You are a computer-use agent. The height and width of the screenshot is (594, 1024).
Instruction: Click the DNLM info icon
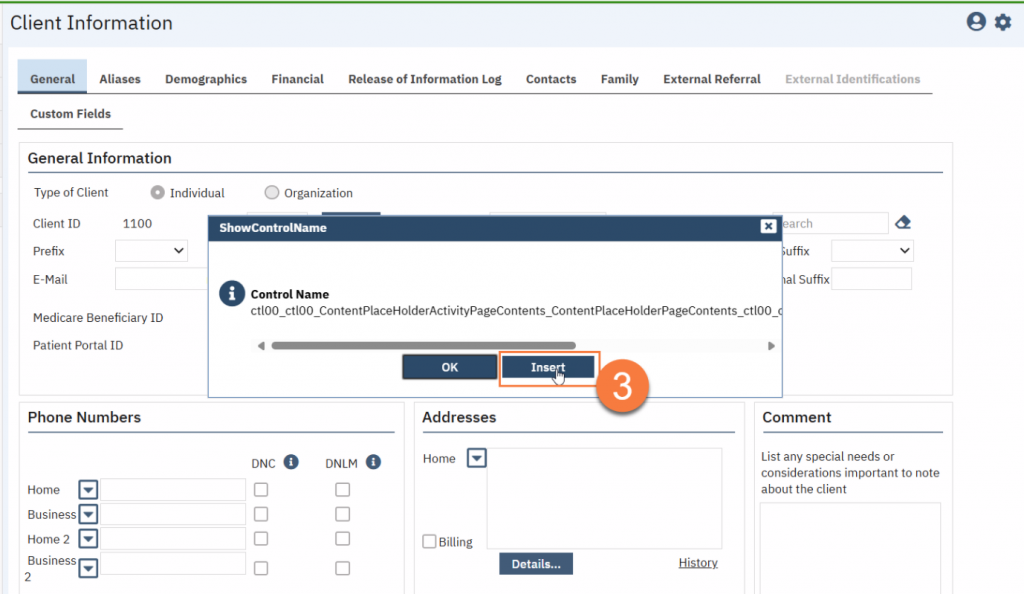pyautogui.click(x=373, y=462)
